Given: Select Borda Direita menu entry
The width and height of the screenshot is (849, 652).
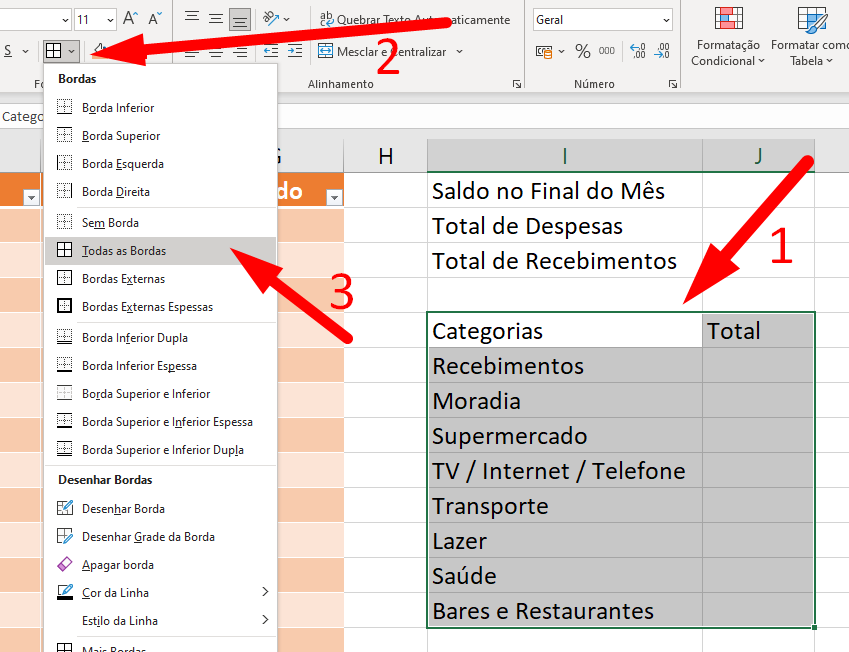Looking at the screenshot, I should click(161, 192).
